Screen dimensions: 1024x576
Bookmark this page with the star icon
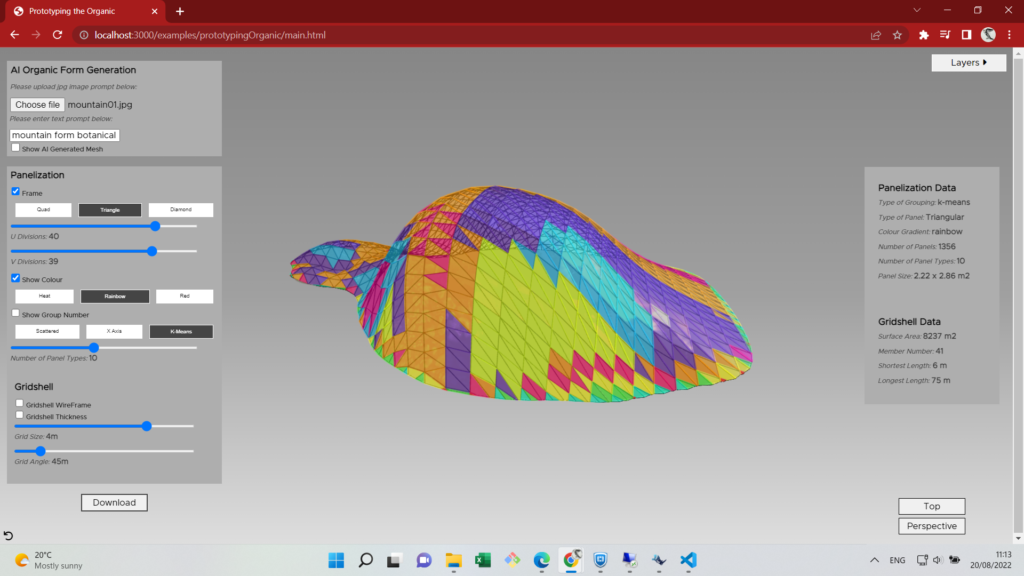(897, 35)
